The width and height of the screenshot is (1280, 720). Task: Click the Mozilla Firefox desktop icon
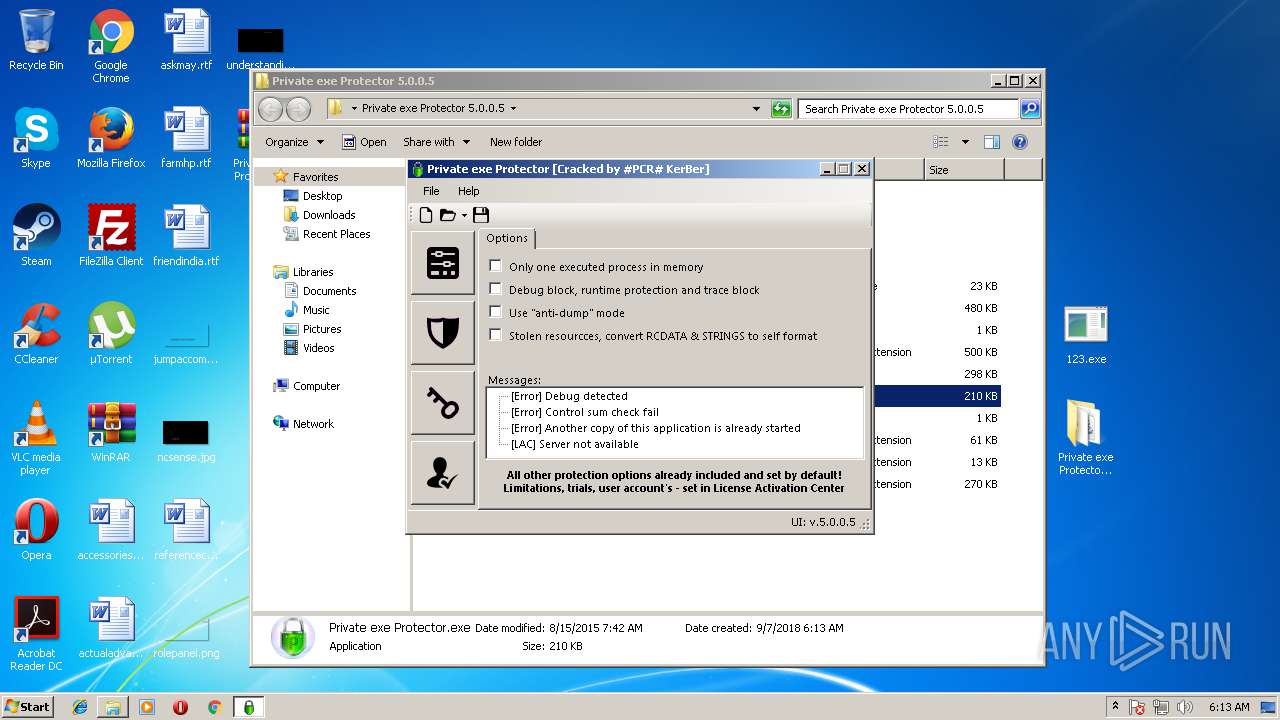[111, 138]
